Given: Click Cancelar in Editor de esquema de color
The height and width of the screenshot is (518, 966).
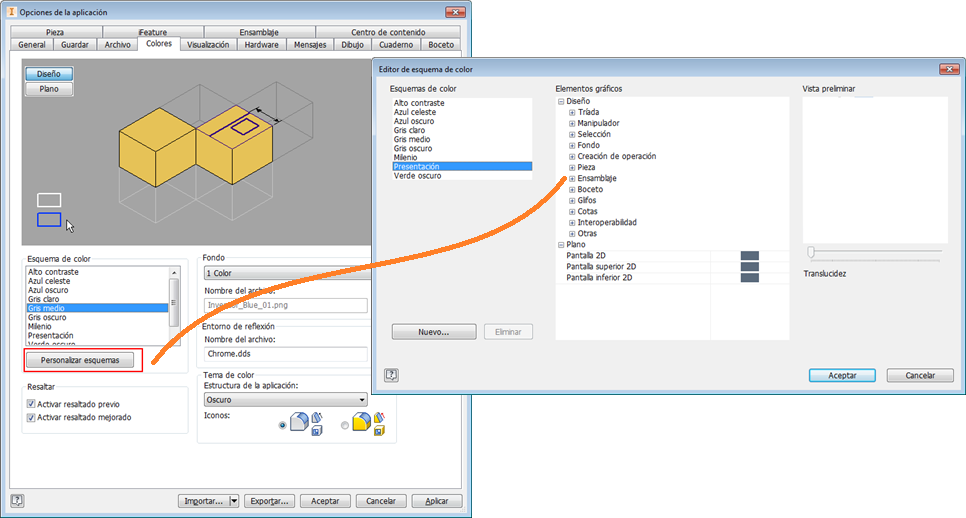Looking at the screenshot, I should pyautogui.click(x=920, y=375).
